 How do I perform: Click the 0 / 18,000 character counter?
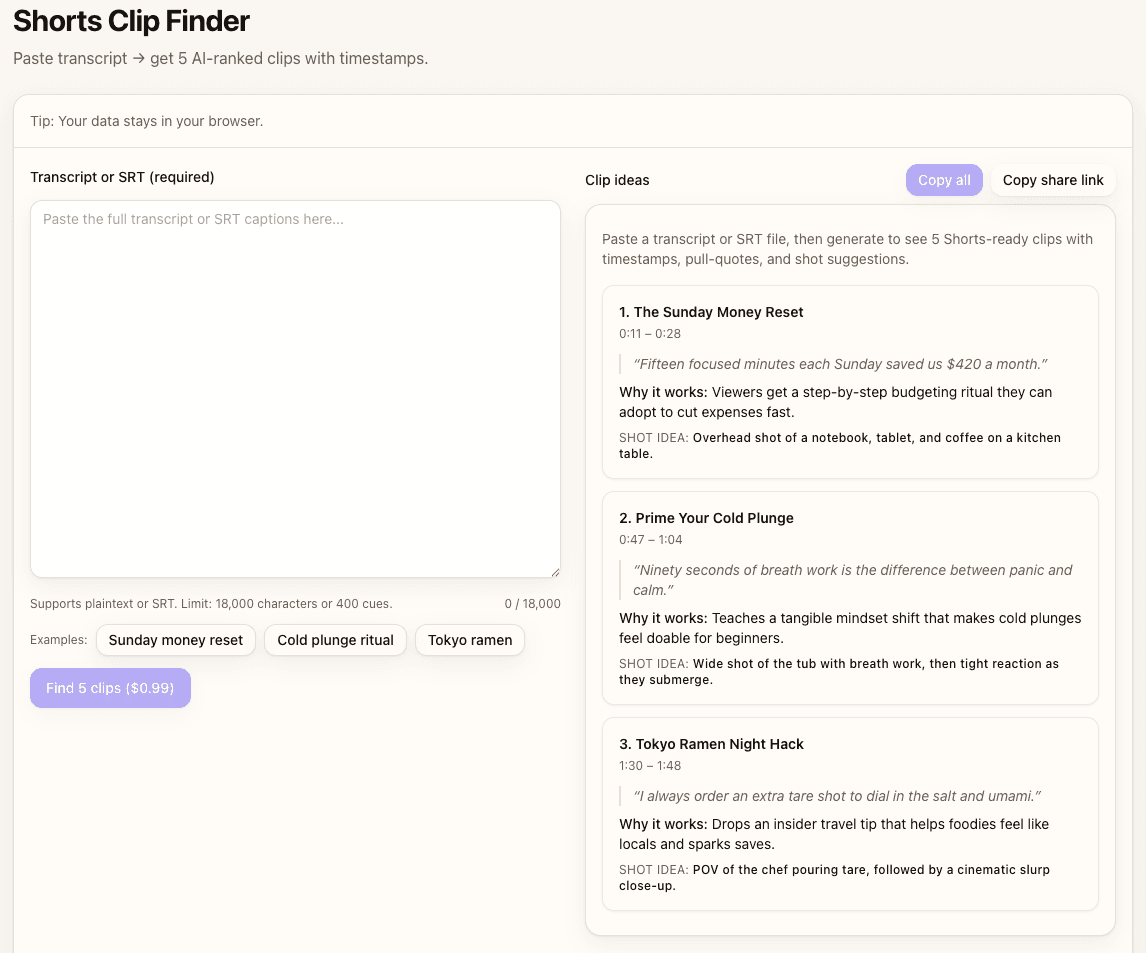point(534,603)
